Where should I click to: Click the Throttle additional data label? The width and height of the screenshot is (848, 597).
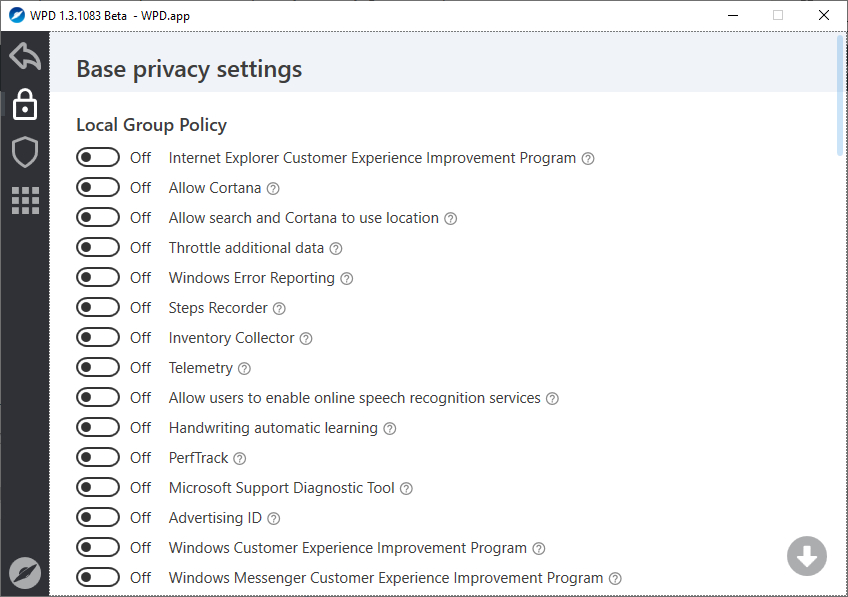pyautogui.click(x=246, y=248)
